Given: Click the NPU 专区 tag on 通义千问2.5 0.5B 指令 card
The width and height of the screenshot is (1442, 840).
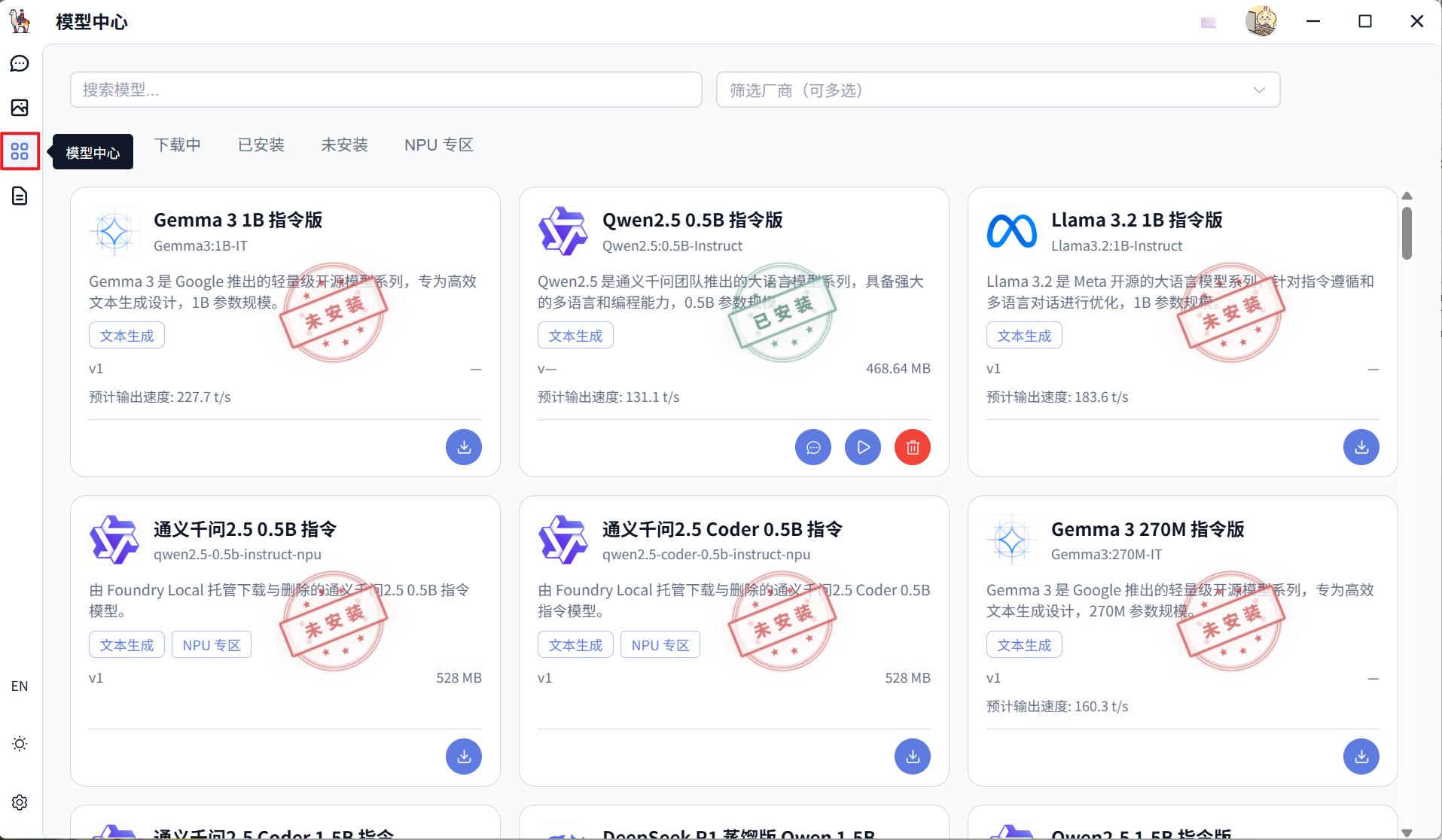Looking at the screenshot, I should (x=212, y=645).
